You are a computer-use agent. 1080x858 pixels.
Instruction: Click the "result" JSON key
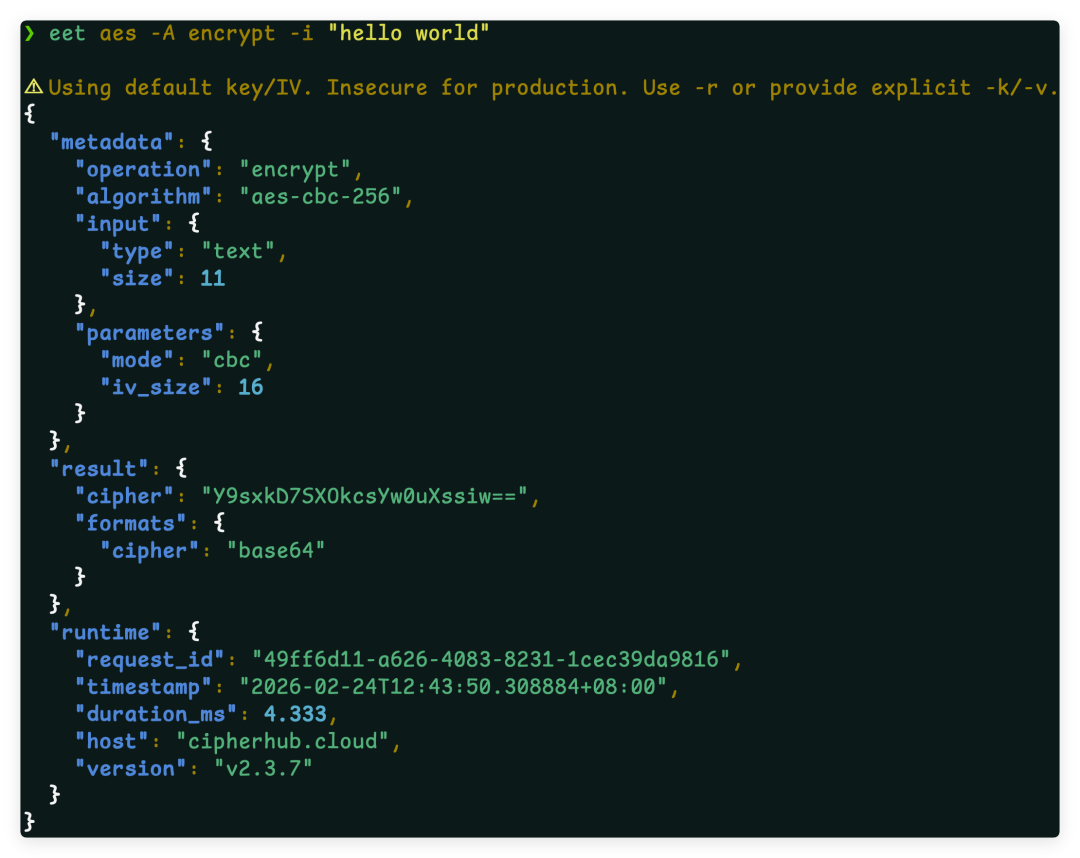pos(99,468)
